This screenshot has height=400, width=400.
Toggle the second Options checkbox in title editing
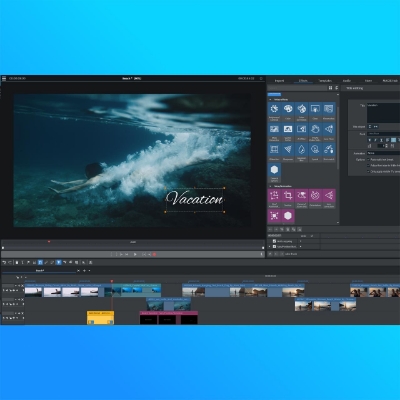(369, 165)
